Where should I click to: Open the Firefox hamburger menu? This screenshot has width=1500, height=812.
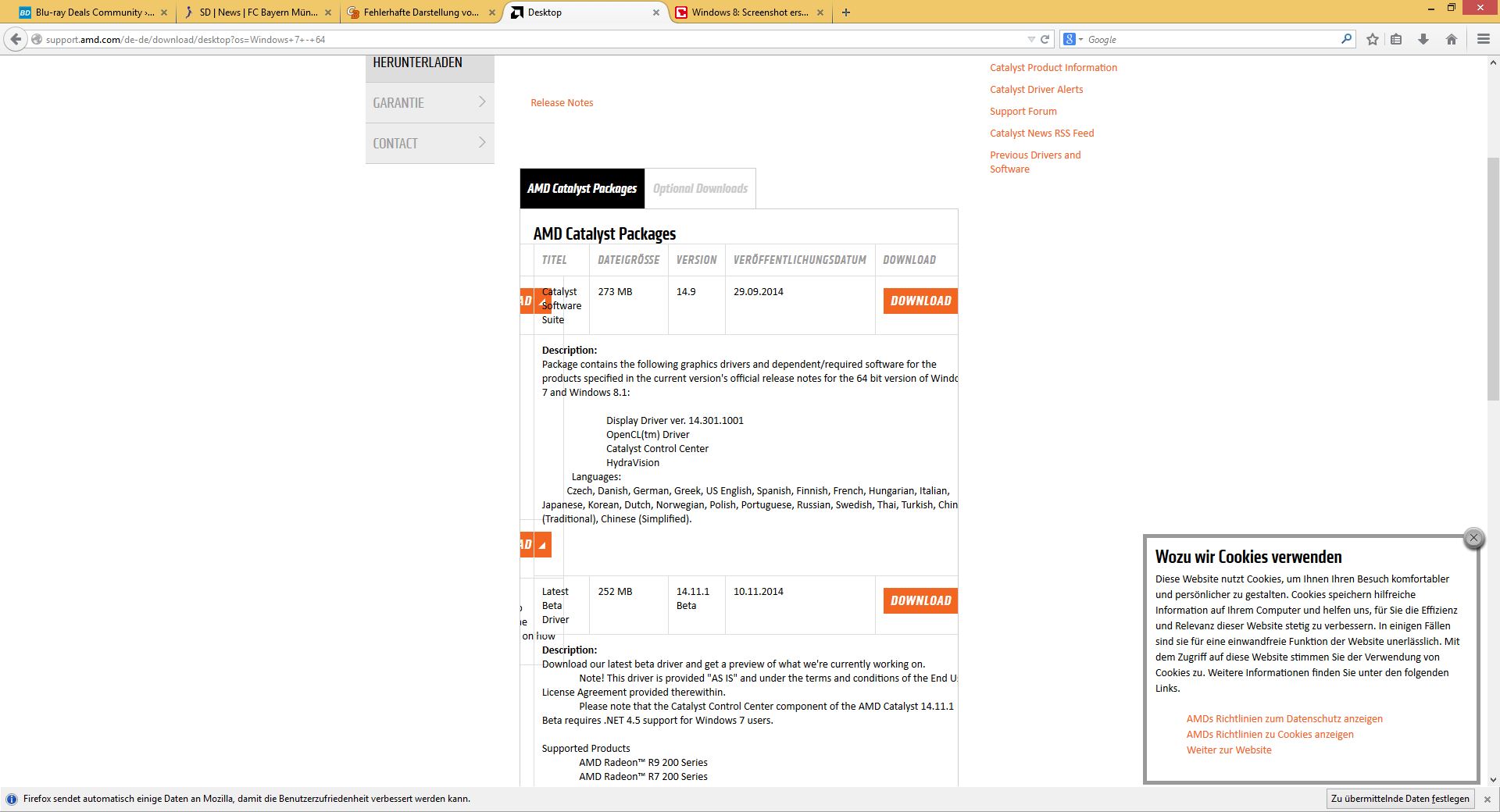click(1484, 39)
